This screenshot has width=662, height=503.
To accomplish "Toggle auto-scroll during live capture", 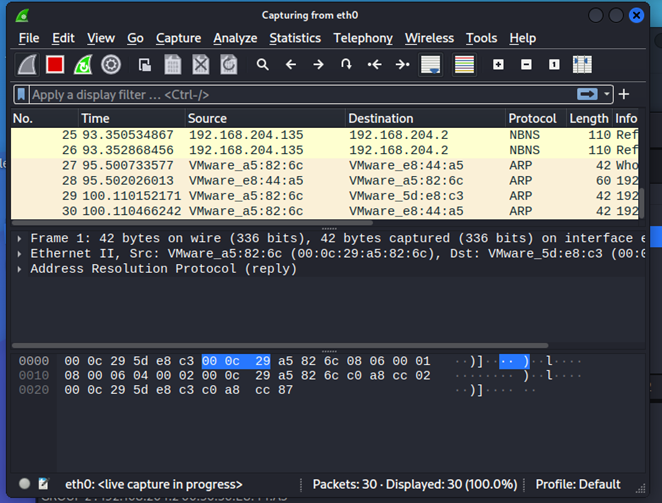I will [x=431, y=65].
